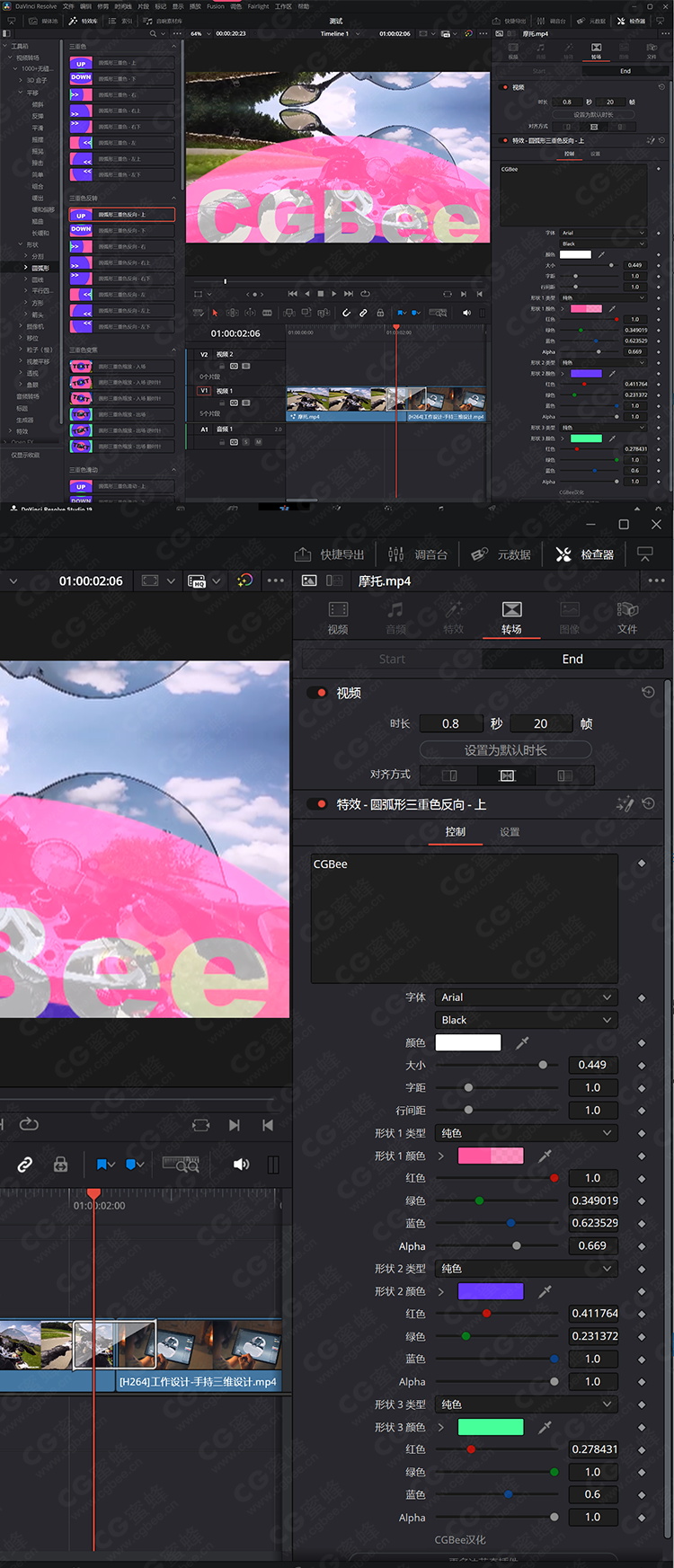This screenshot has width=674, height=1568.
Task: Open 形状 3 类型 dropdown in enlarged inspector
Action: 527,1404
